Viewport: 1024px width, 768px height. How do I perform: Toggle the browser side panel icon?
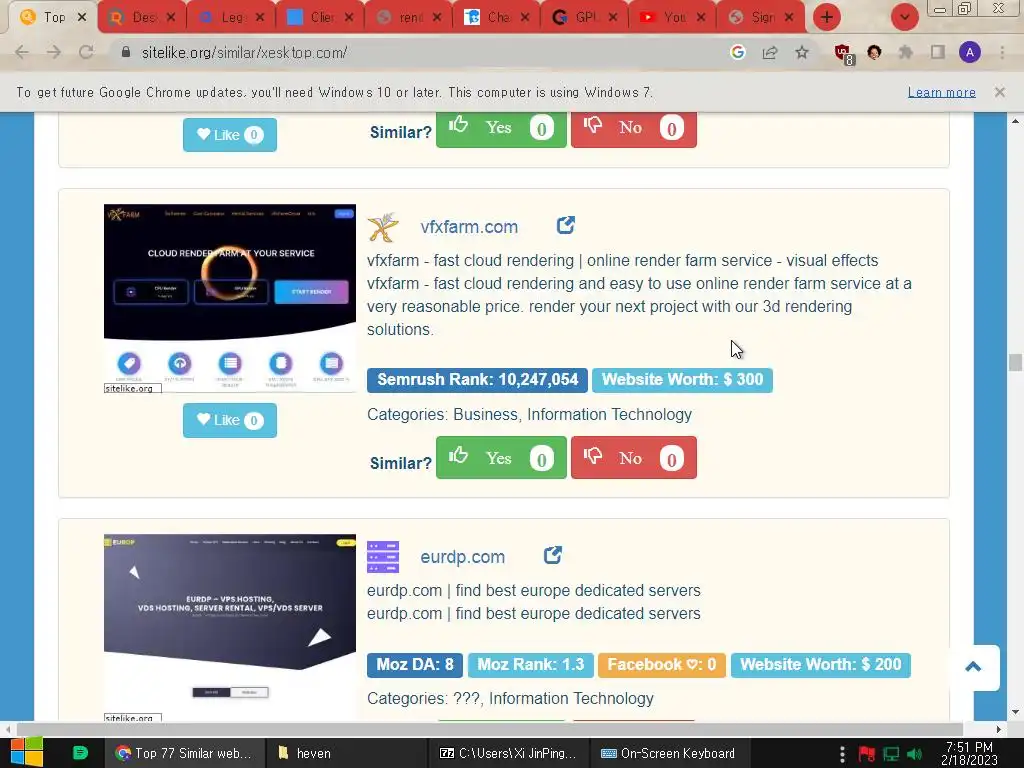coord(938,53)
